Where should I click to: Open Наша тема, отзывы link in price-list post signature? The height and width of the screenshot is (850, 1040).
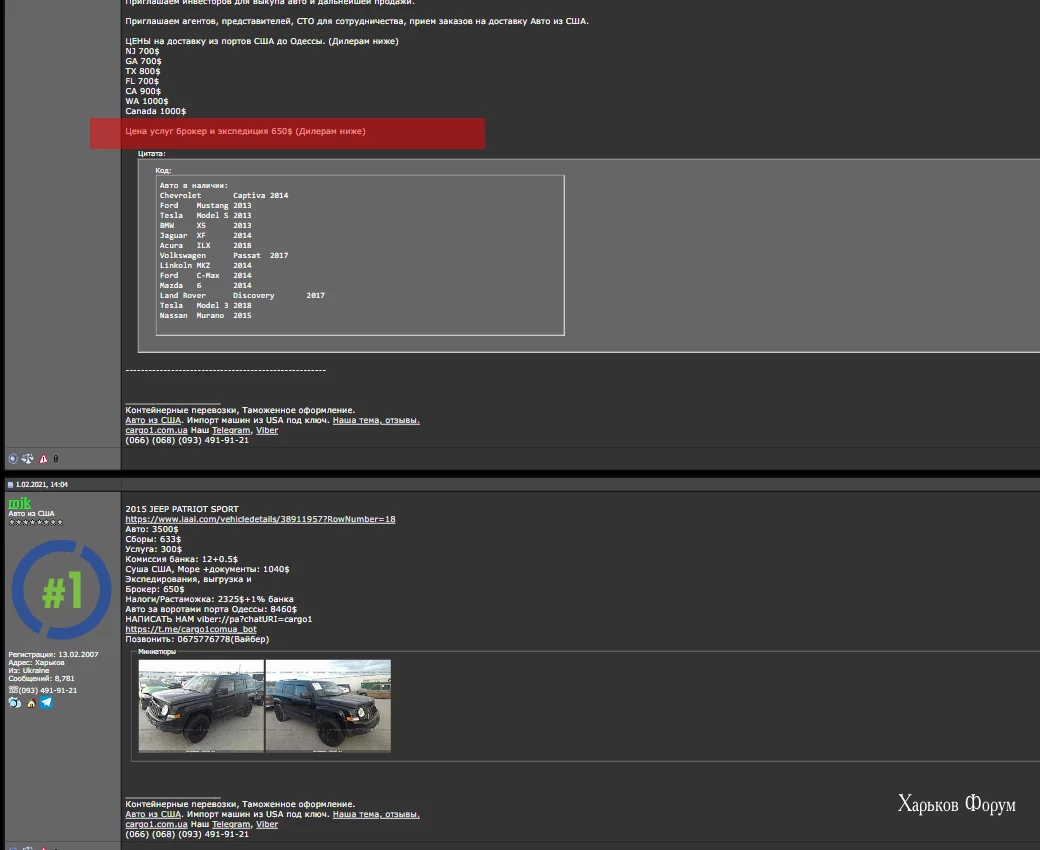[376, 420]
